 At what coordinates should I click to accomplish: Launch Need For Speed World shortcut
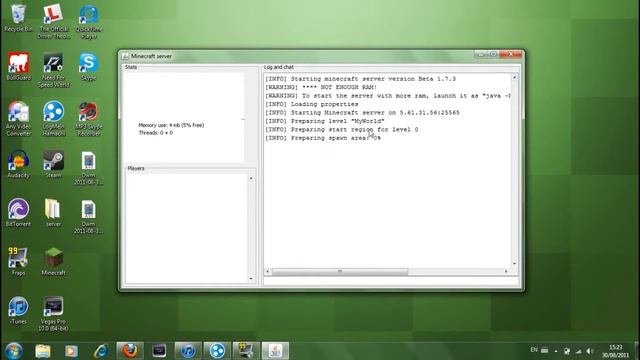pyautogui.click(x=53, y=70)
